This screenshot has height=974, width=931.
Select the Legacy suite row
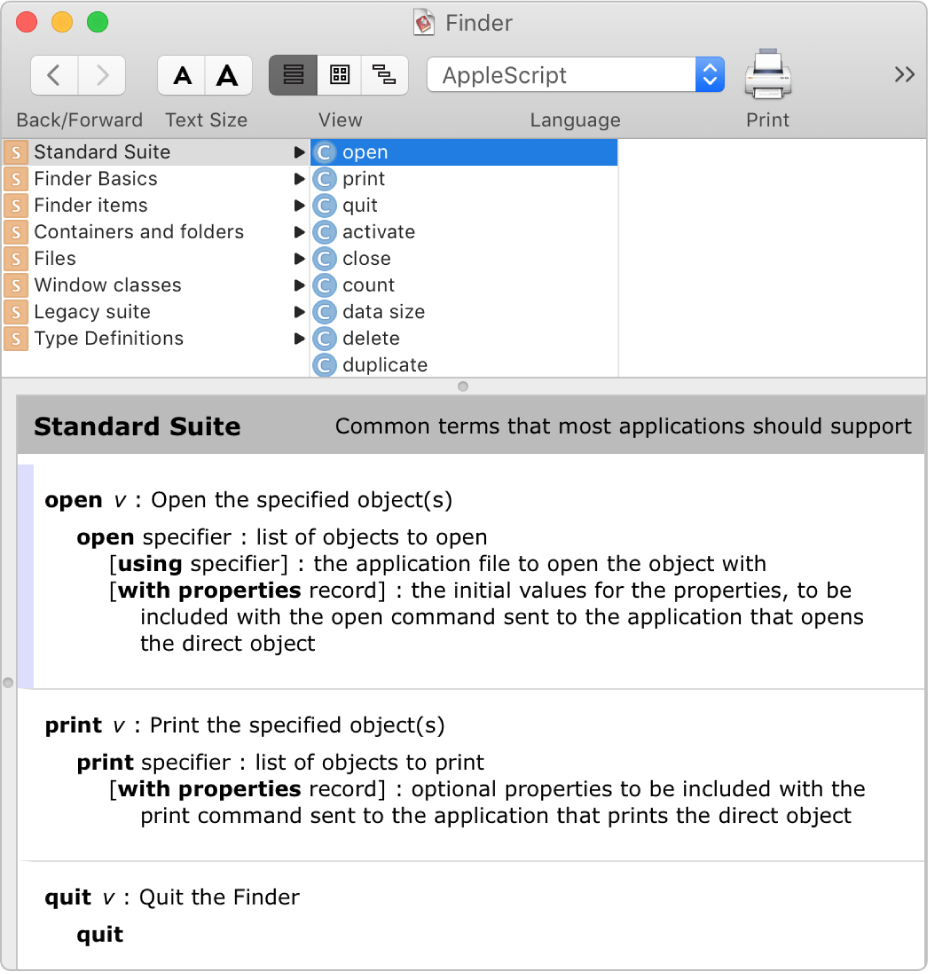click(x=155, y=312)
